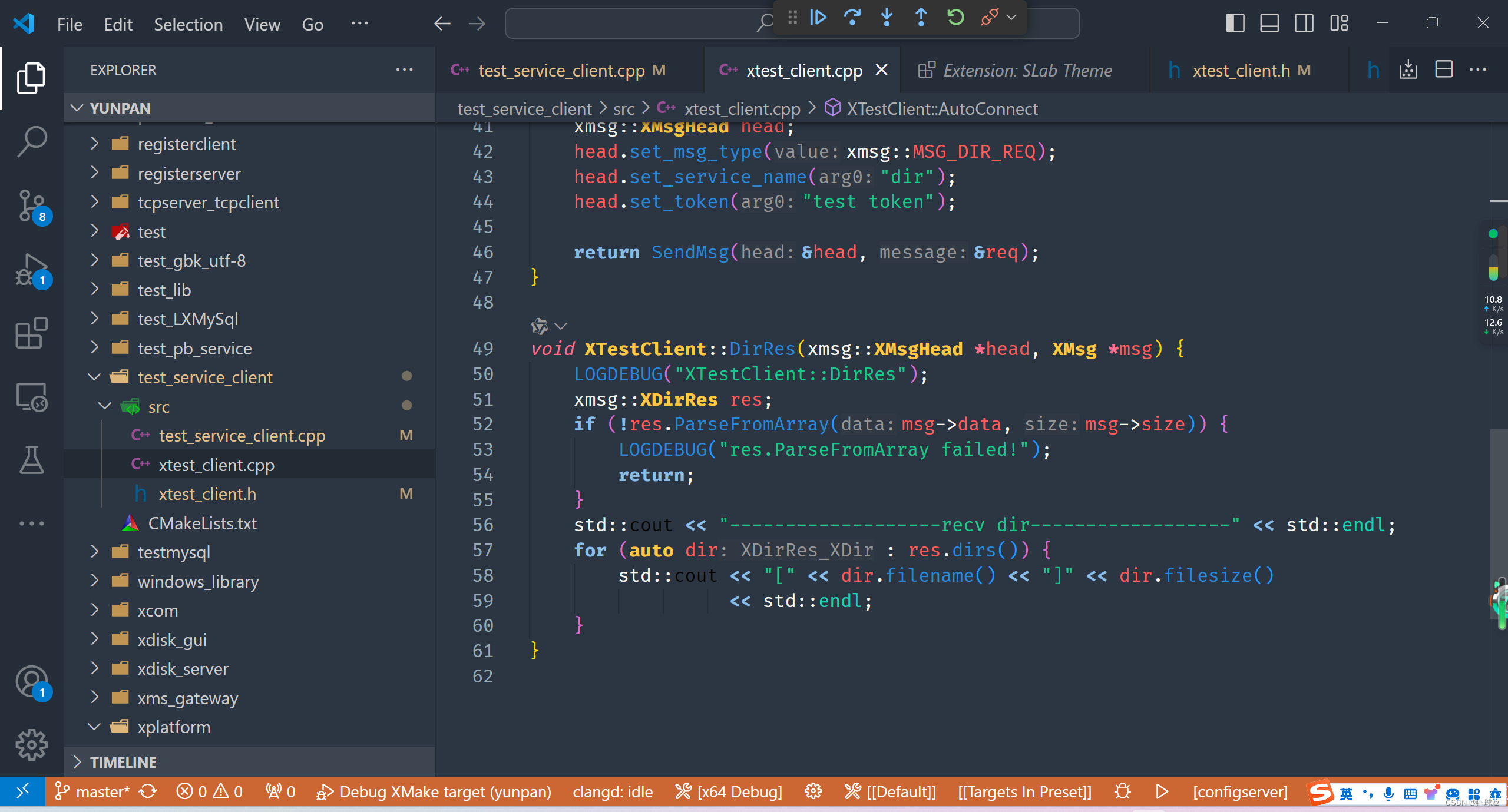Image resolution: width=1508 pixels, height=812 pixels.
Task: Continue debugging from debug toolbar
Action: 818,17
